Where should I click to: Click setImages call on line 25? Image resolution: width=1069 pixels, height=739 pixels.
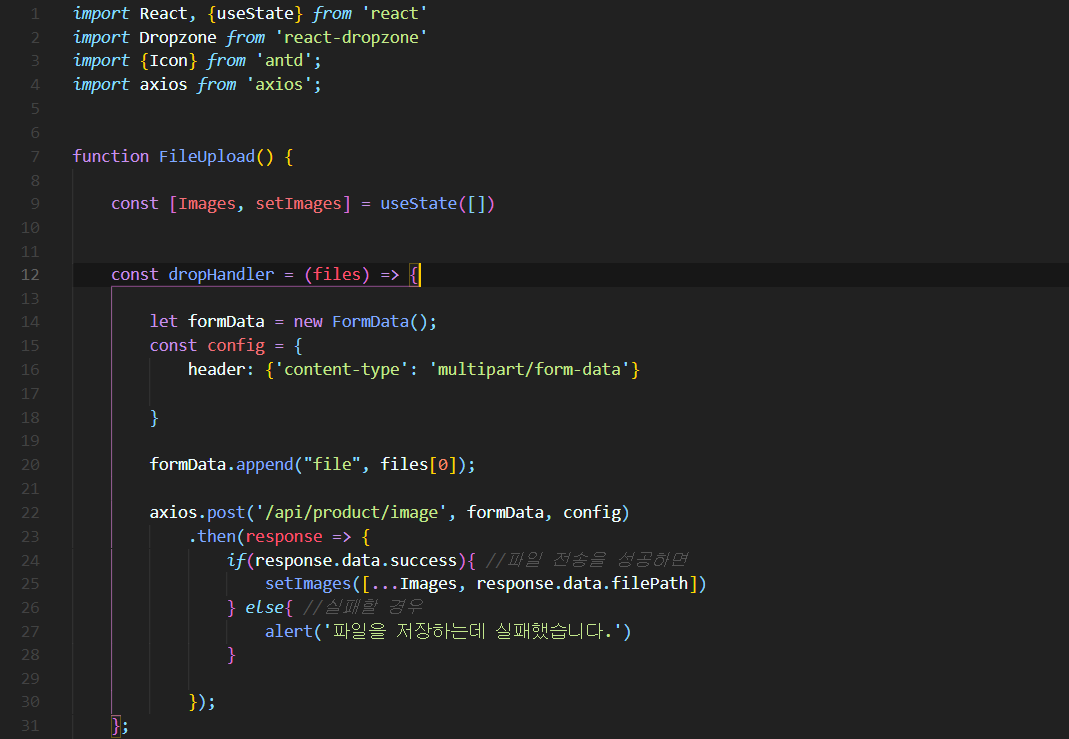click(x=307, y=584)
